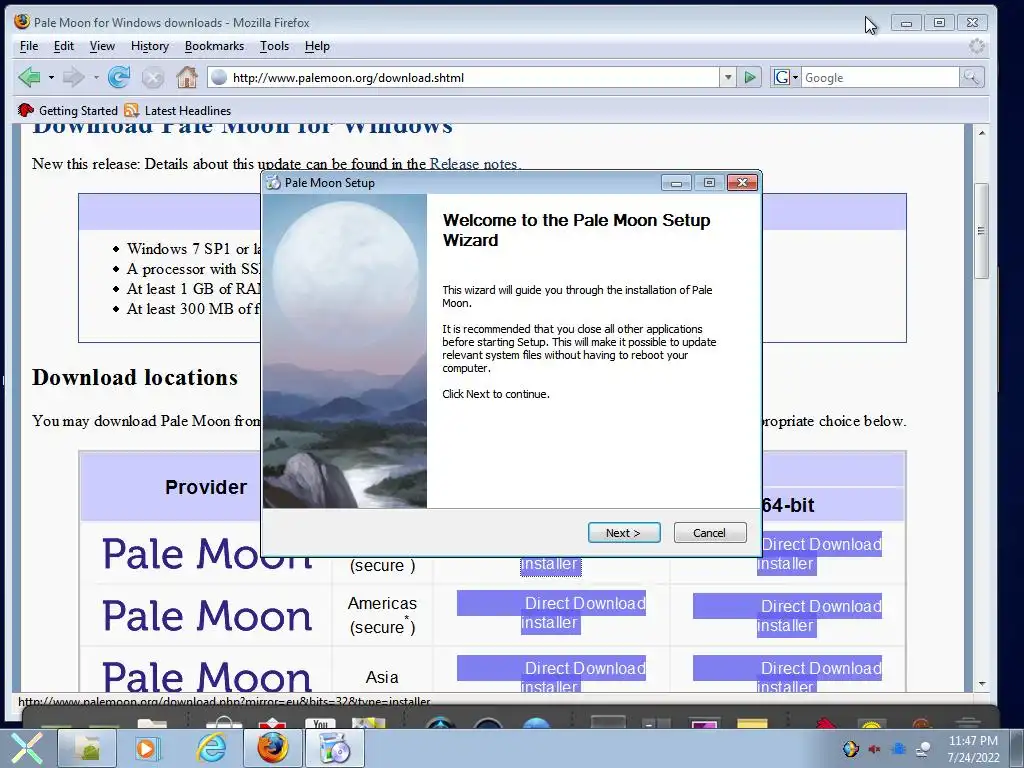
Task: Switch to Firefox in the taskbar
Action: pos(272,748)
